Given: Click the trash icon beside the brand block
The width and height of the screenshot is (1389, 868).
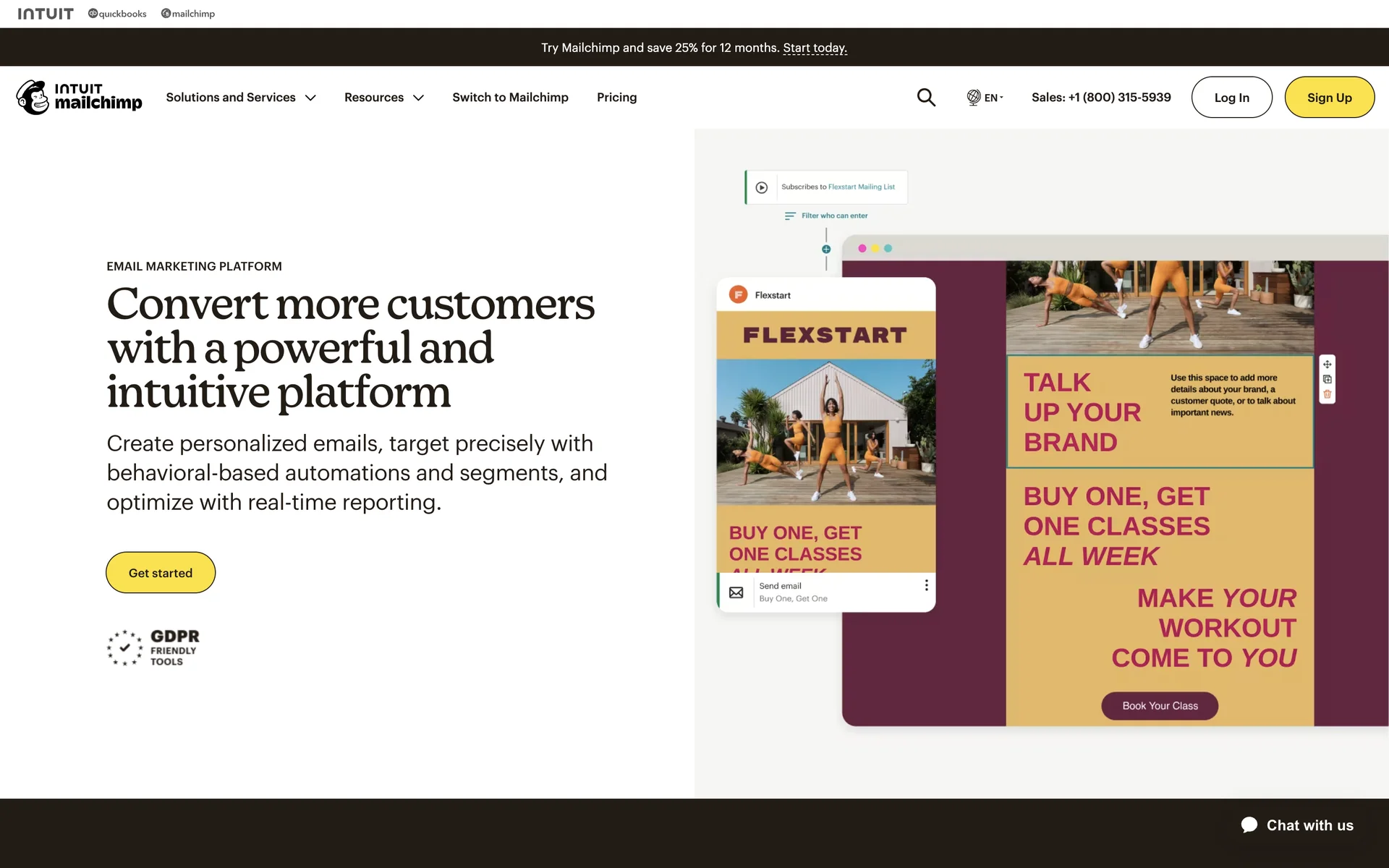Looking at the screenshot, I should pos(1327,395).
